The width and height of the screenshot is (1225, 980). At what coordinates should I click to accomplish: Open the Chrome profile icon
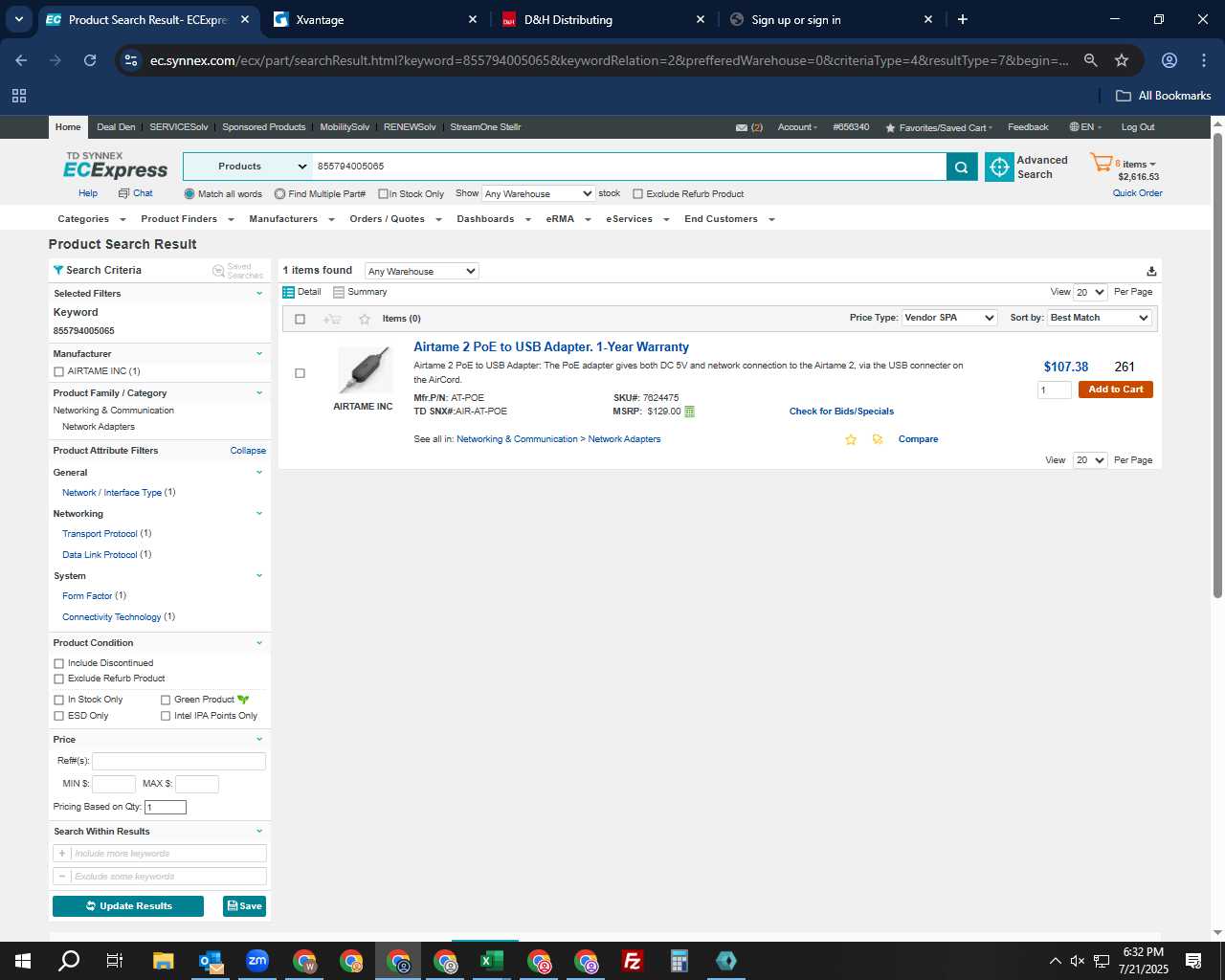click(1169, 60)
